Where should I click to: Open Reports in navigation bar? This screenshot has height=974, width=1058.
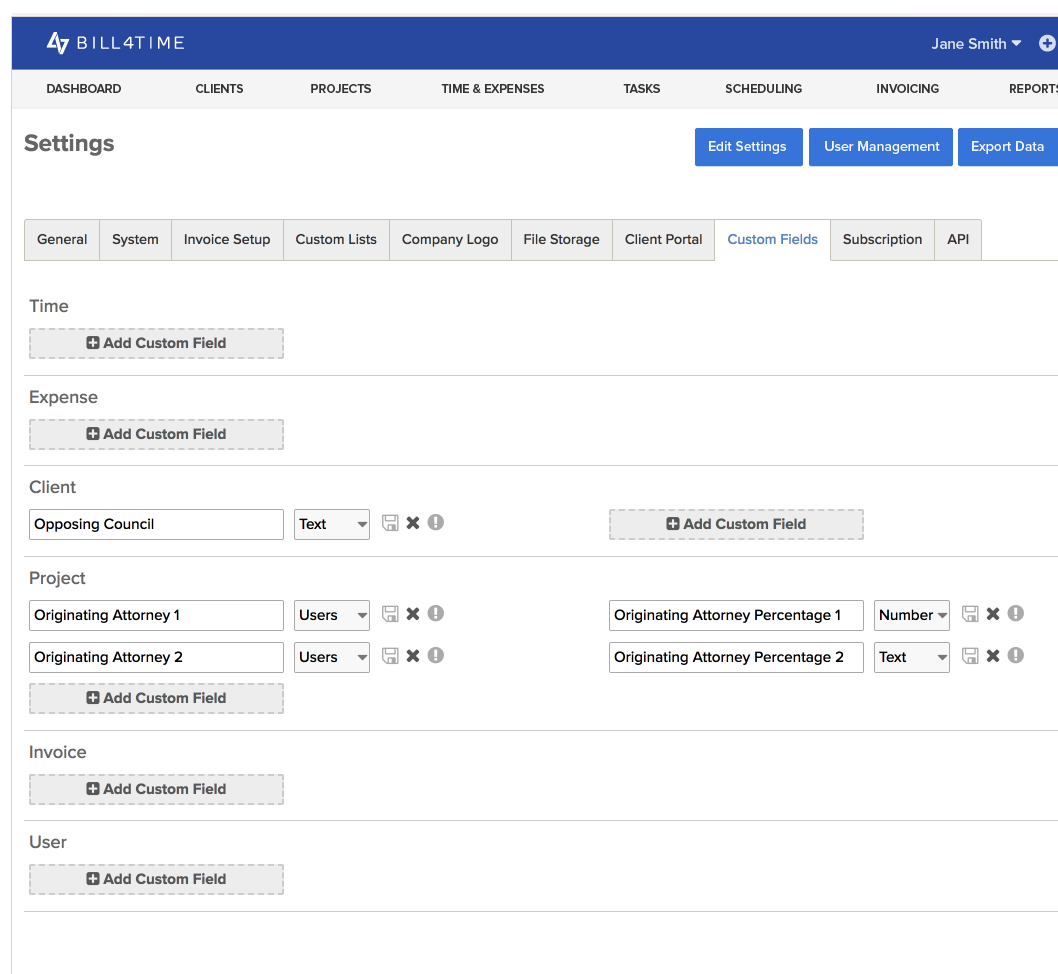[x=1033, y=88]
